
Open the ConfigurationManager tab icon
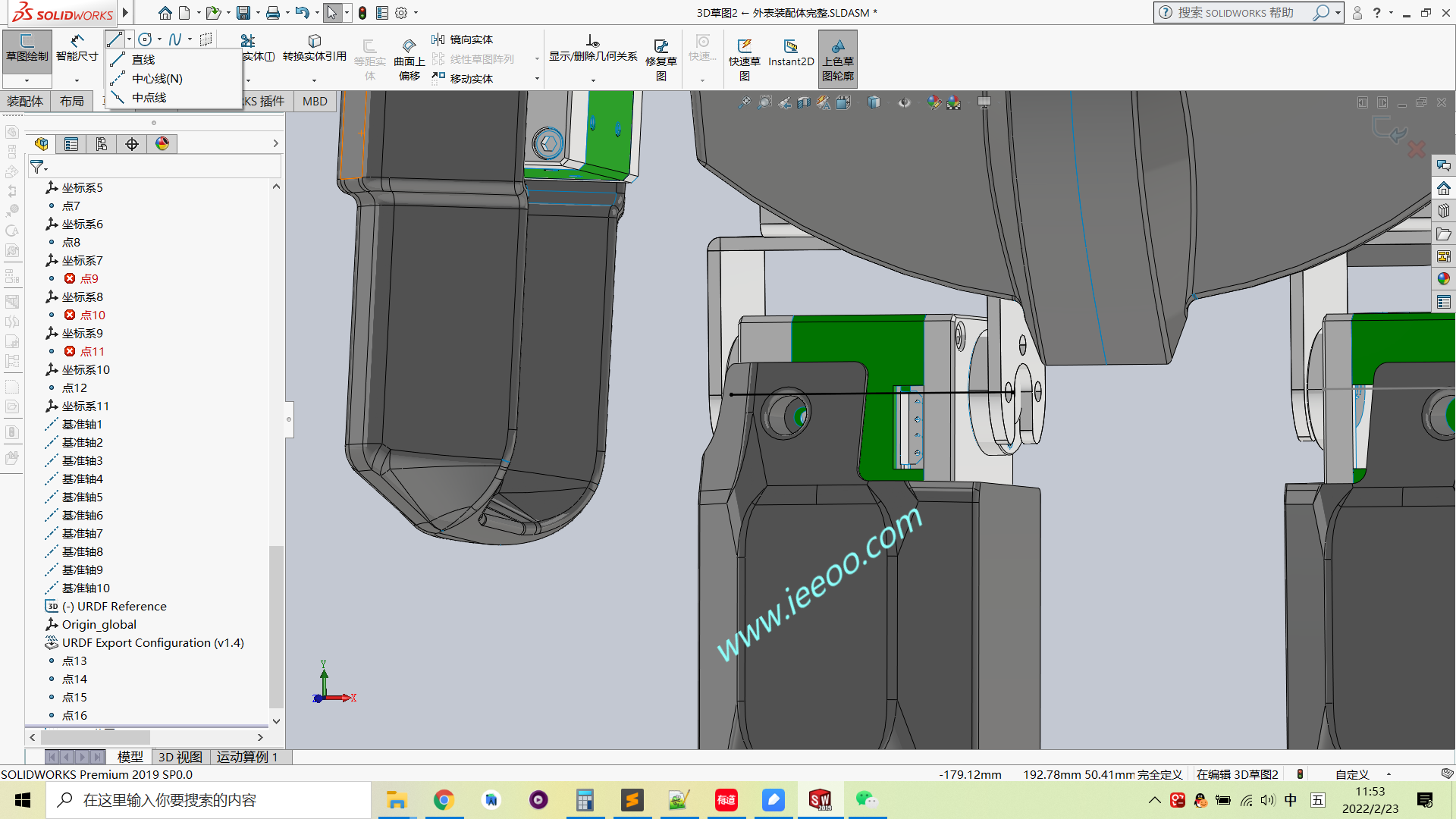102,144
